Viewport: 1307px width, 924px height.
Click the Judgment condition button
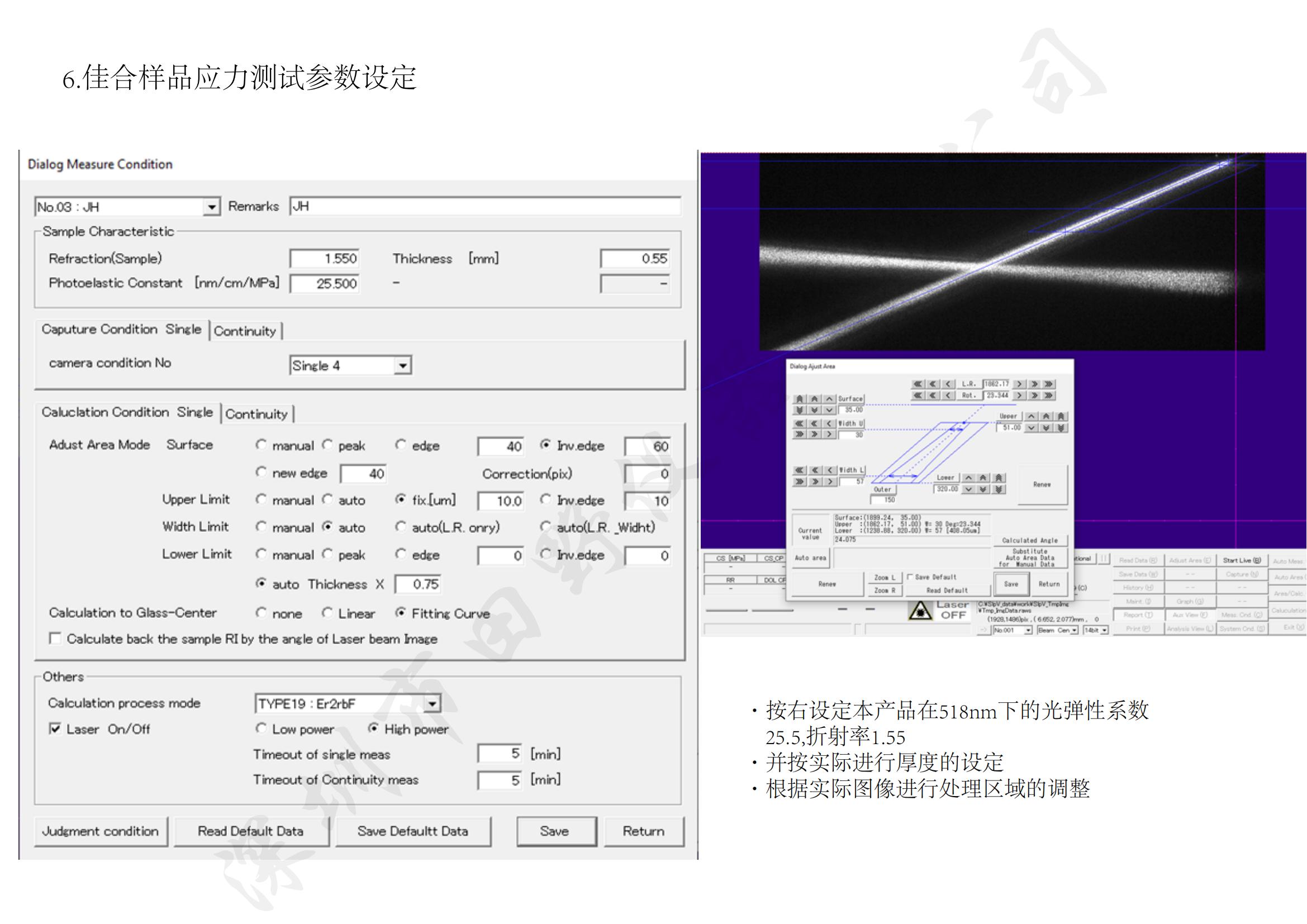tap(101, 831)
